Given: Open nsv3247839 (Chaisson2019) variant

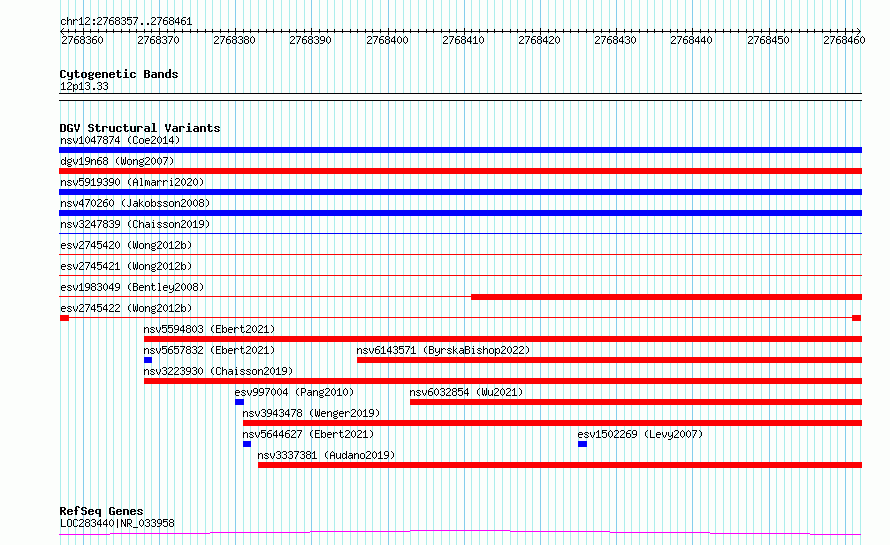Looking at the screenshot, I should pyautogui.click(x=135, y=224).
